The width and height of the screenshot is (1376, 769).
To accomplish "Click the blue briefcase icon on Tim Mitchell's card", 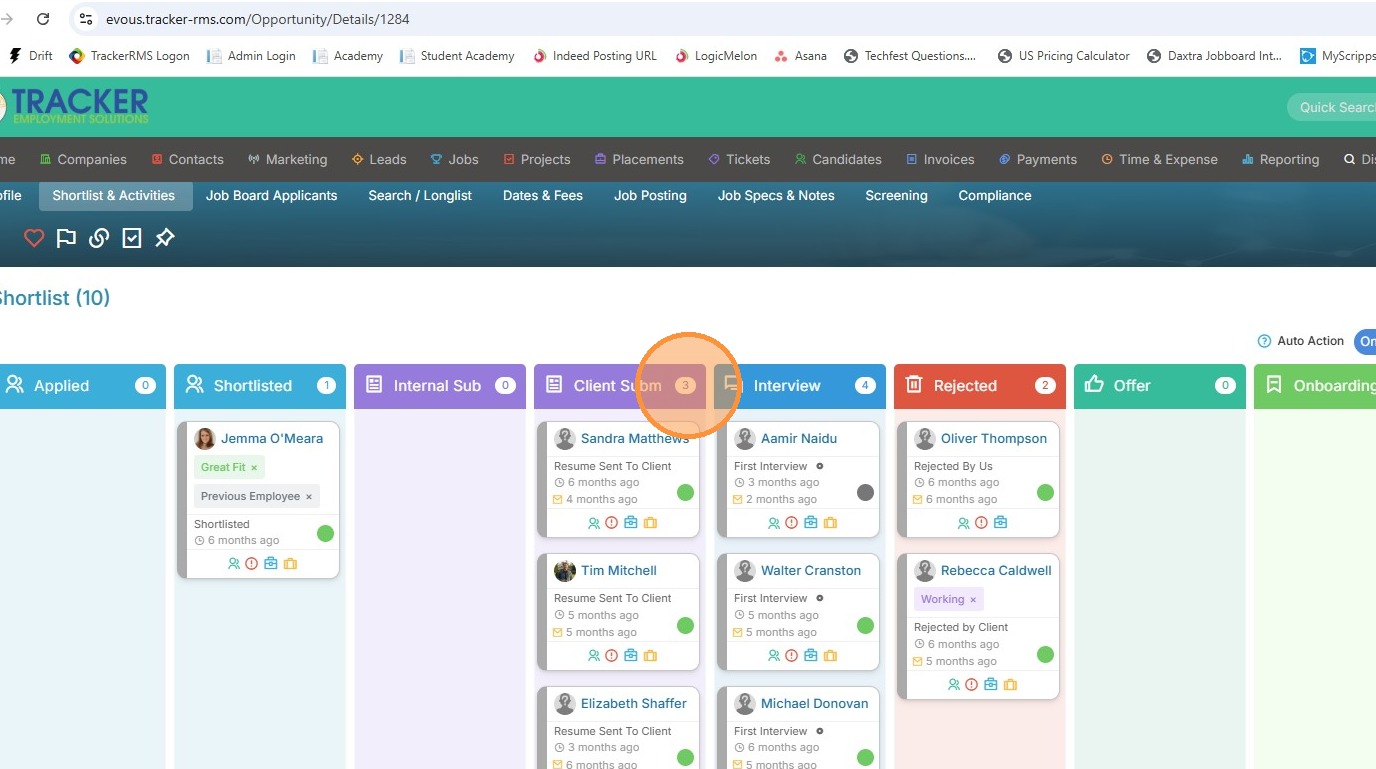I will pyautogui.click(x=631, y=656).
